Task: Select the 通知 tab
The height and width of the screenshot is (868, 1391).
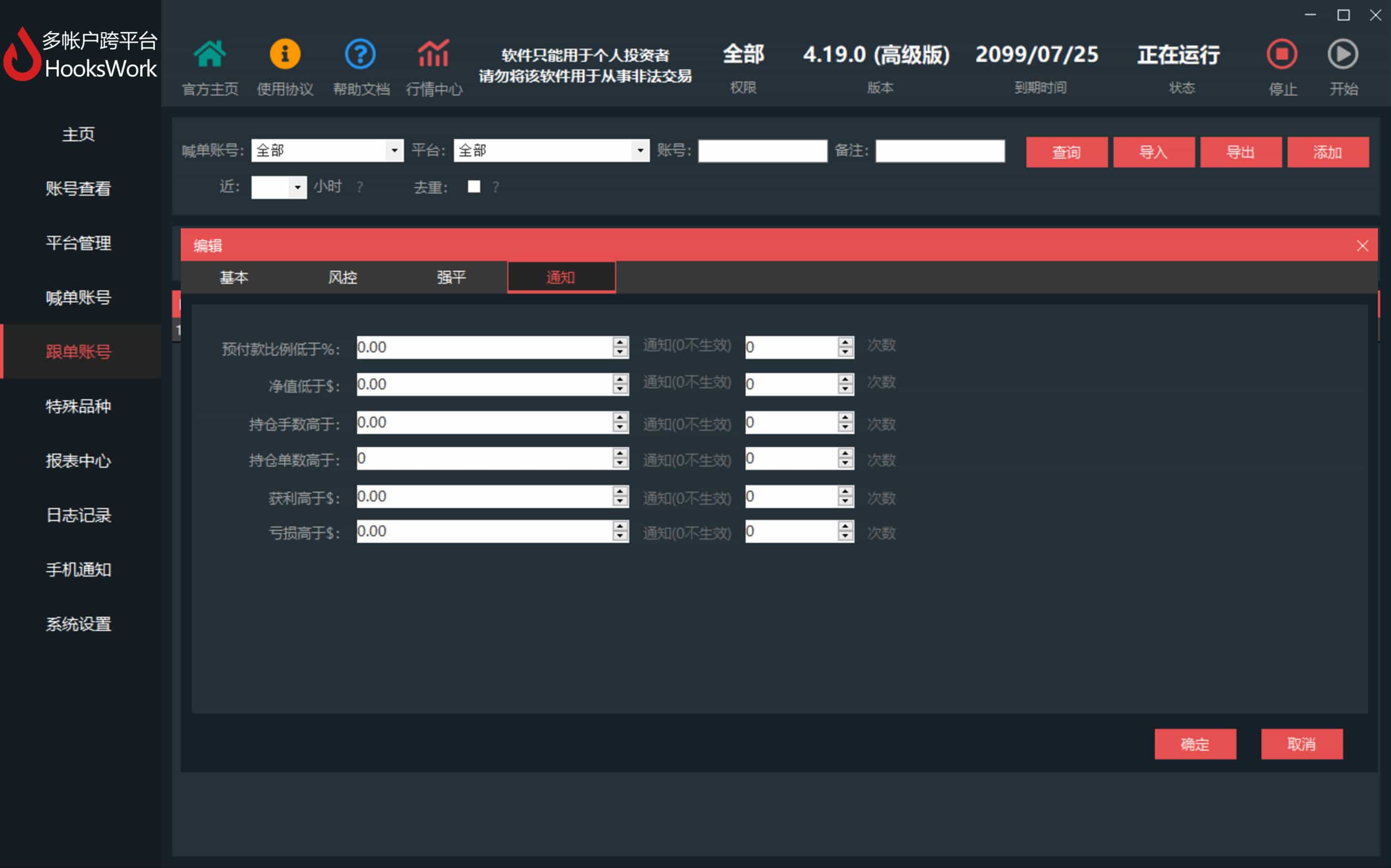Action: [561, 277]
